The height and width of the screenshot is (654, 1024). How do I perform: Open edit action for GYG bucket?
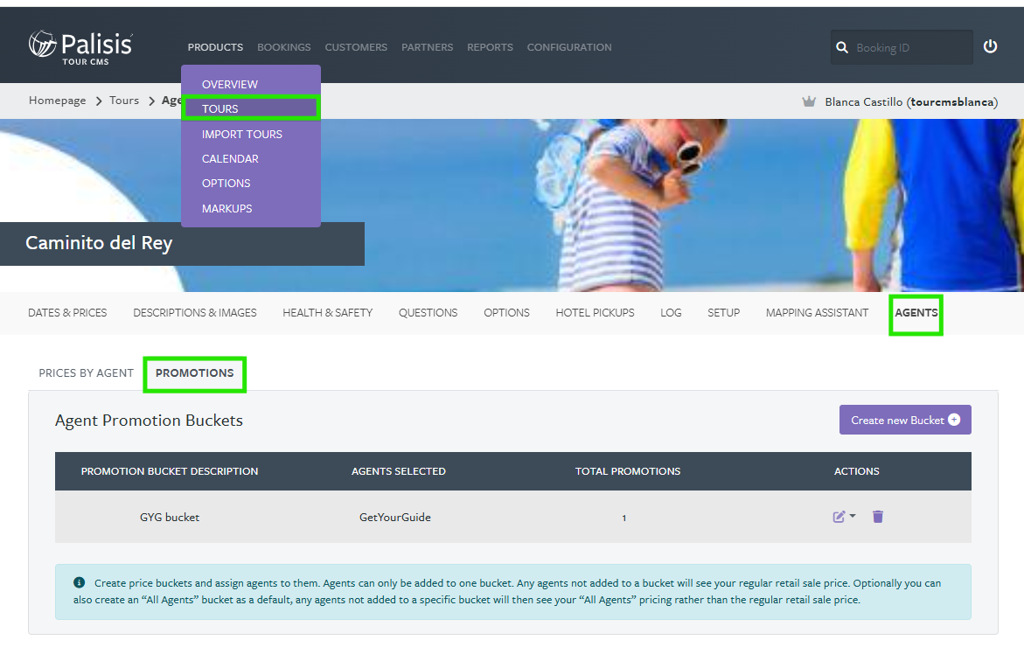839,517
